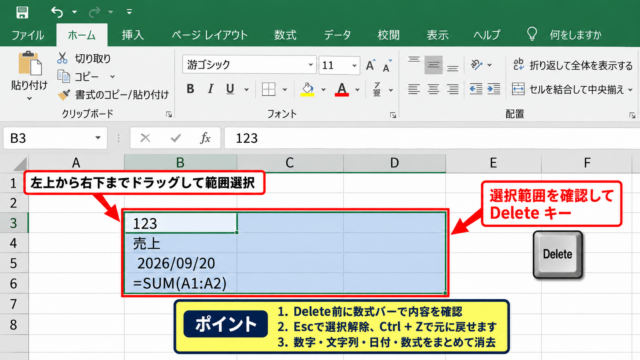Switch to the ページ レイアウト tab
The image size is (640, 360).
click(x=209, y=35)
